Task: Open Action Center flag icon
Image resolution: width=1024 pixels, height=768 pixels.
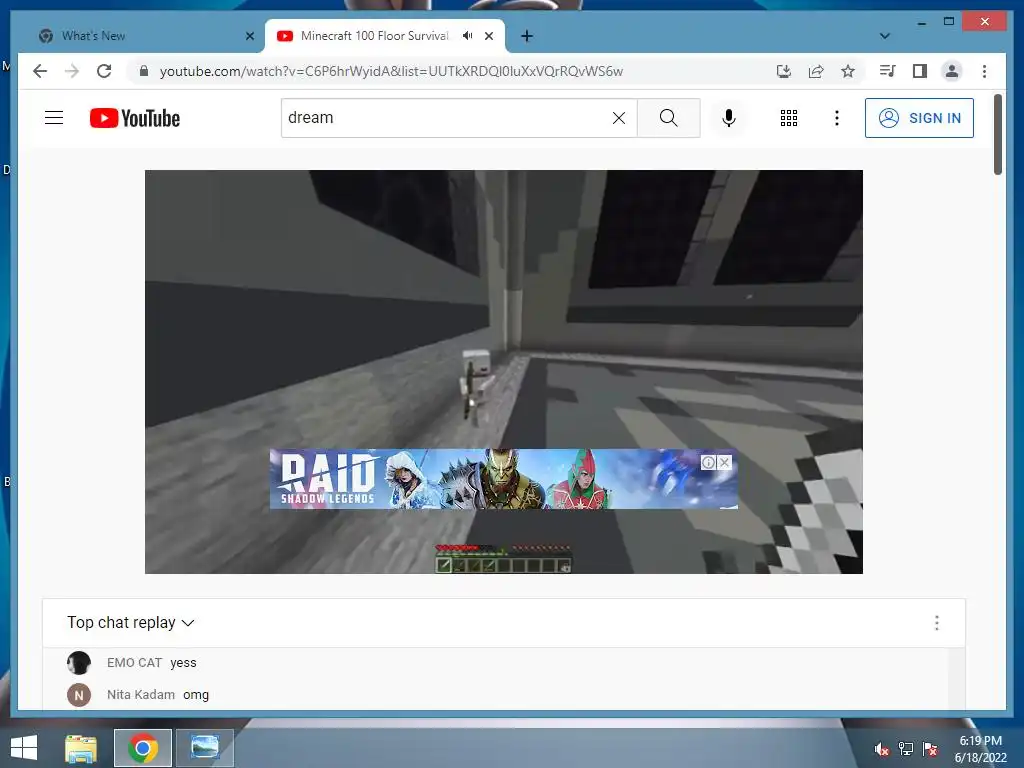Action: point(930,749)
